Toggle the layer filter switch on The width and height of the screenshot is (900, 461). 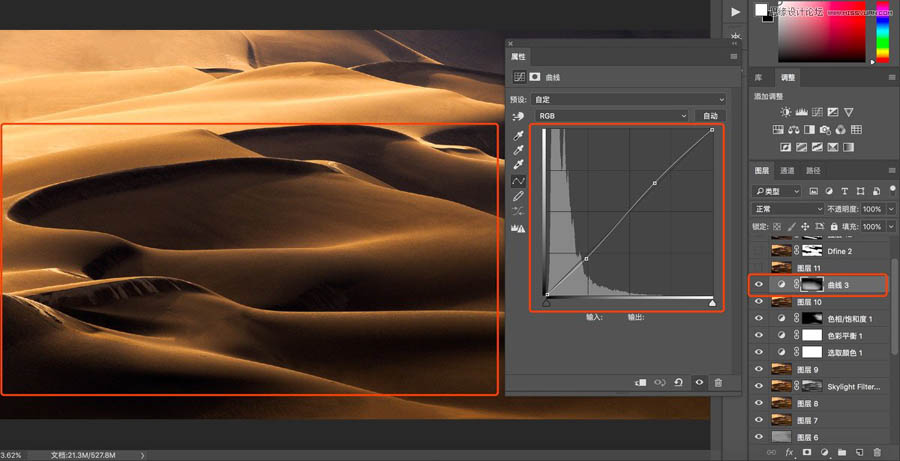[x=893, y=189]
